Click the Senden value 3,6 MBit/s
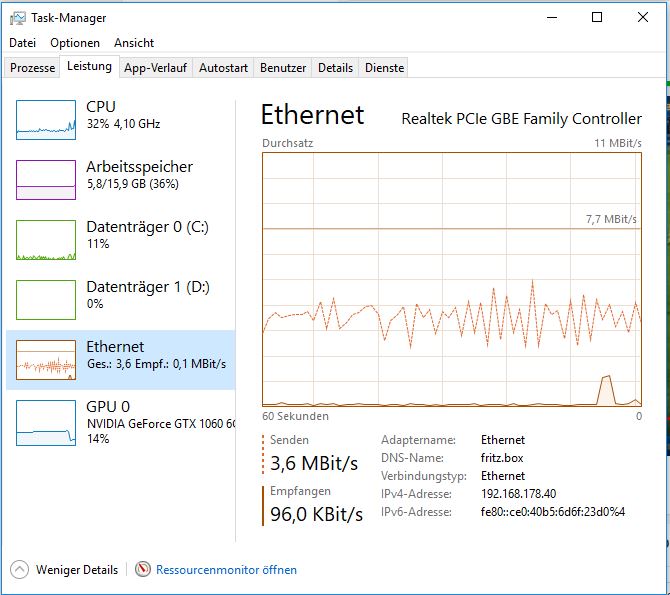Screen dimensions: 670x595 click(x=314, y=463)
